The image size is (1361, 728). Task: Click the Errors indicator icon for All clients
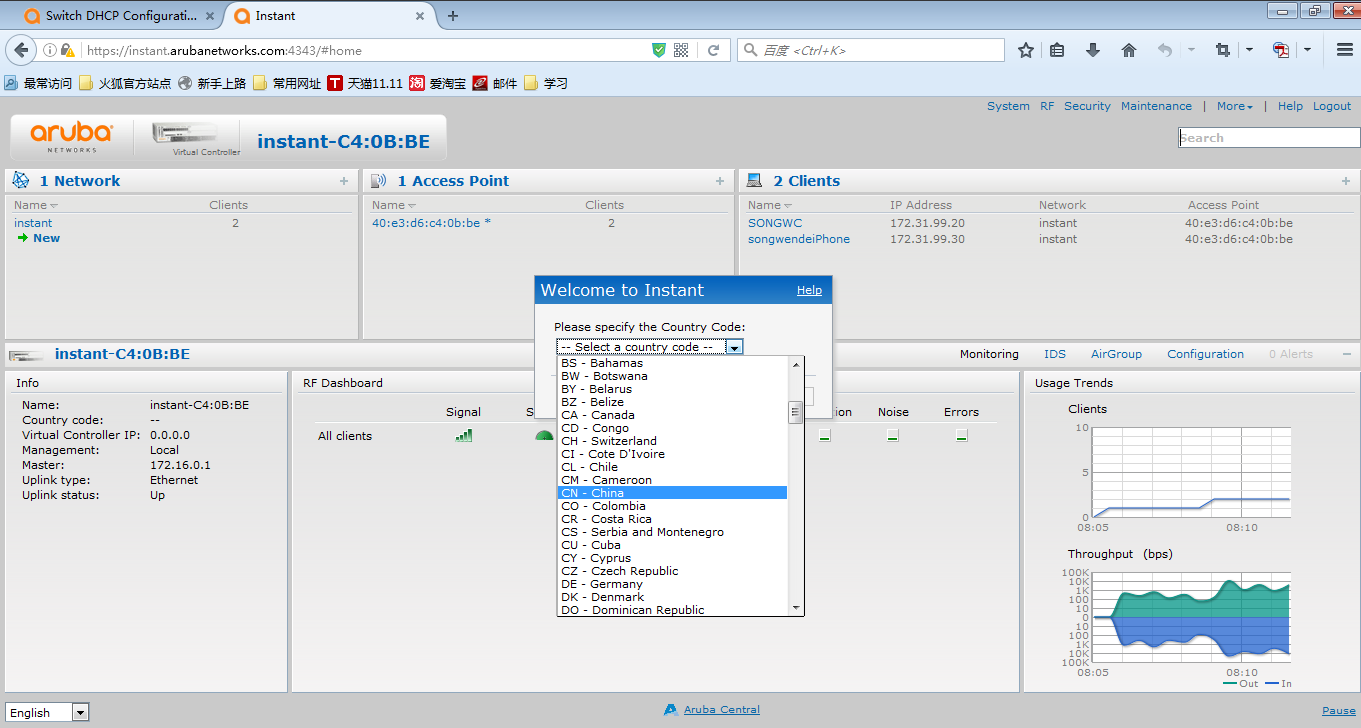pos(961,435)
